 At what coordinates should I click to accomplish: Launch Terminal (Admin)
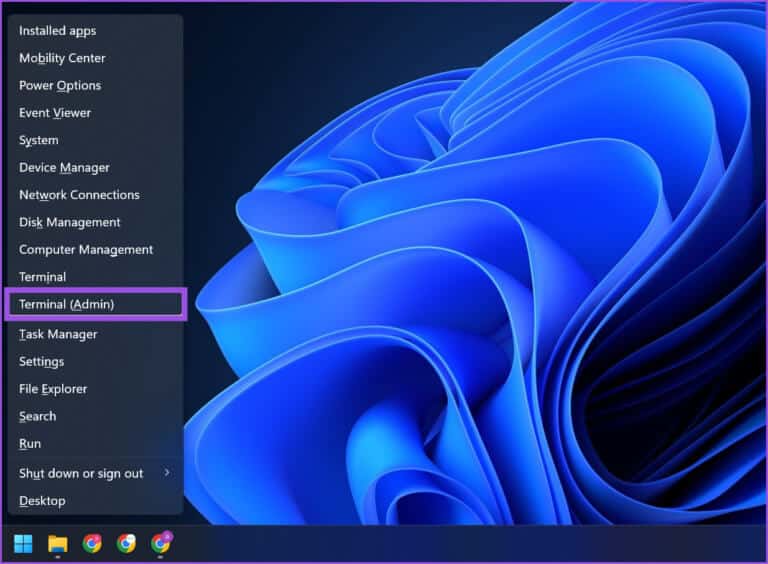[96, 305]
